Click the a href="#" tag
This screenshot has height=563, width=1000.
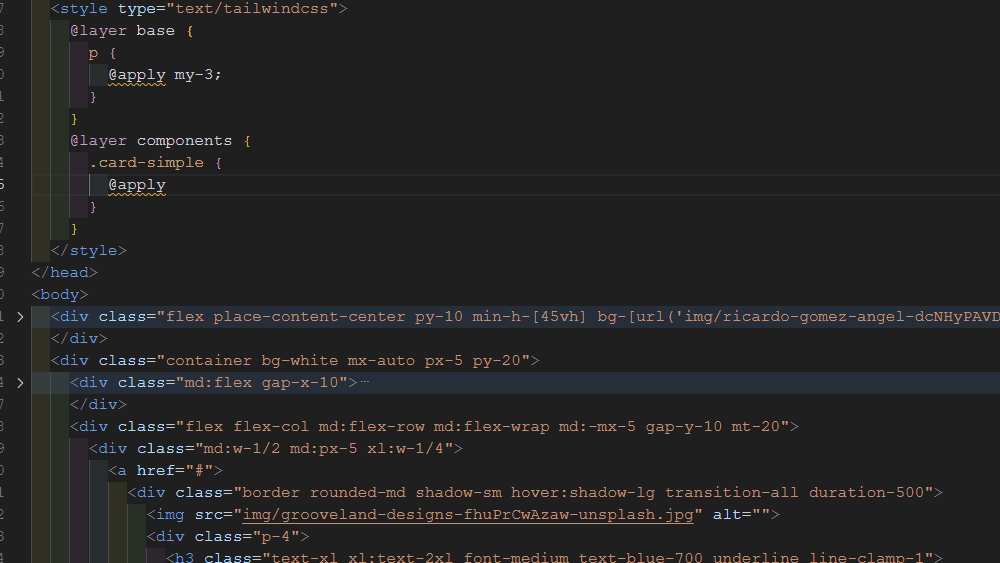[x=166, y=471]
